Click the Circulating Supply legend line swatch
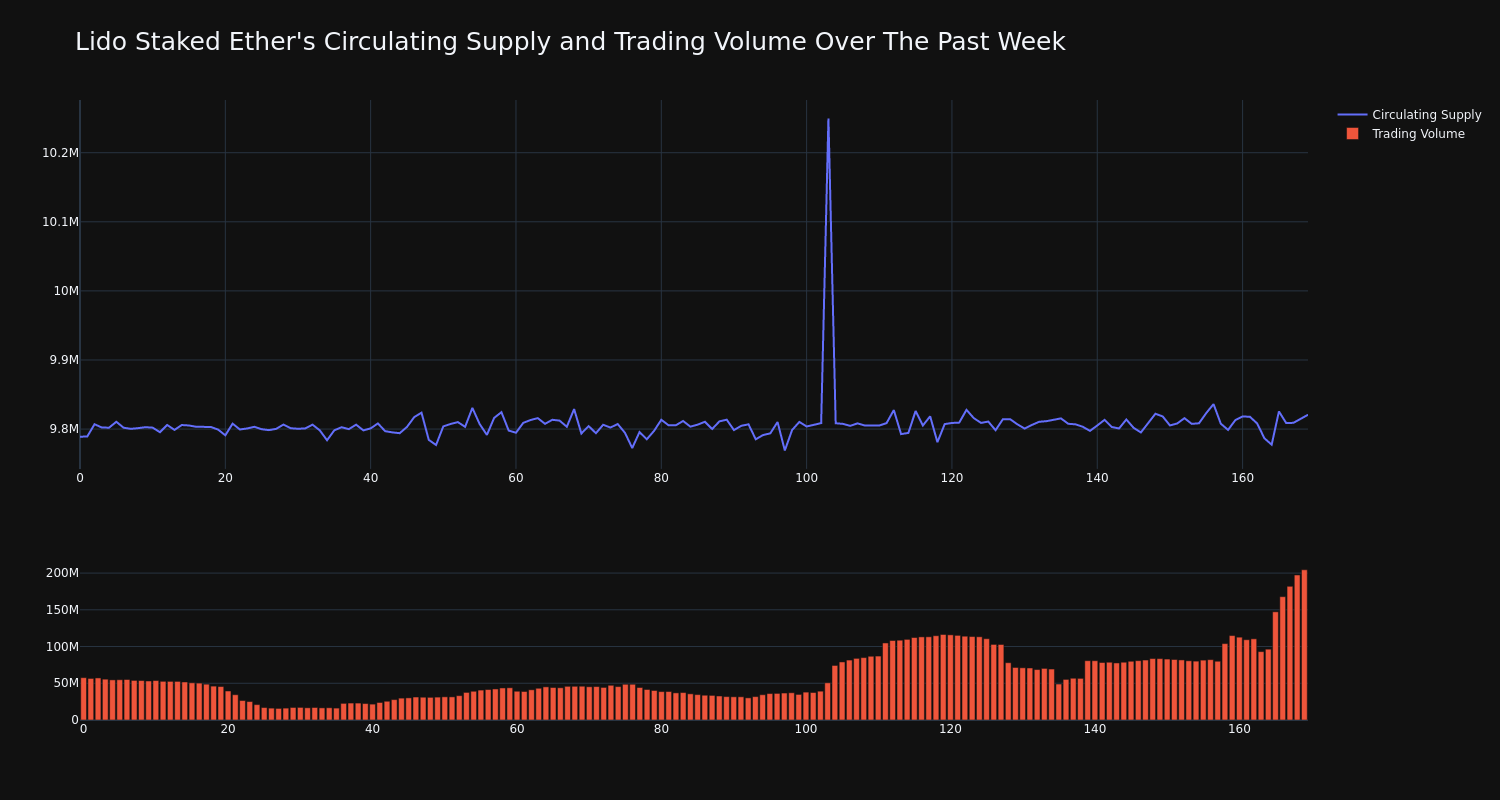The width and height of the screenshot is (1500, 800). coord(1352,115)
